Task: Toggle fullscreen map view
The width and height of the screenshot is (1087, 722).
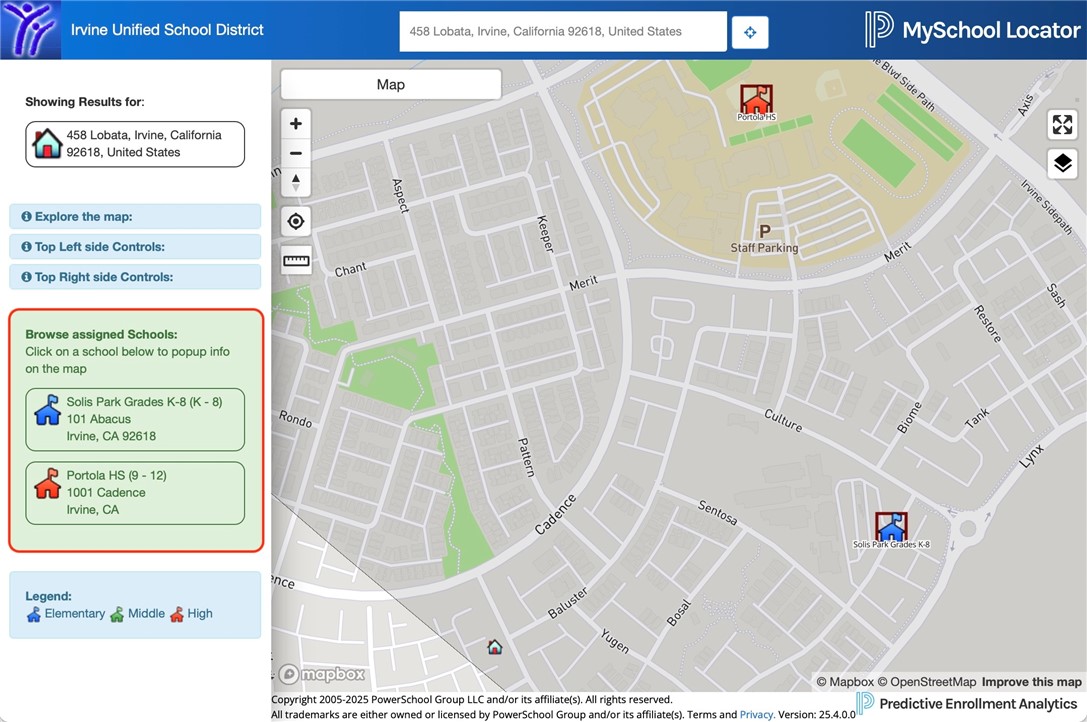Action: (x=1062, y=125)
